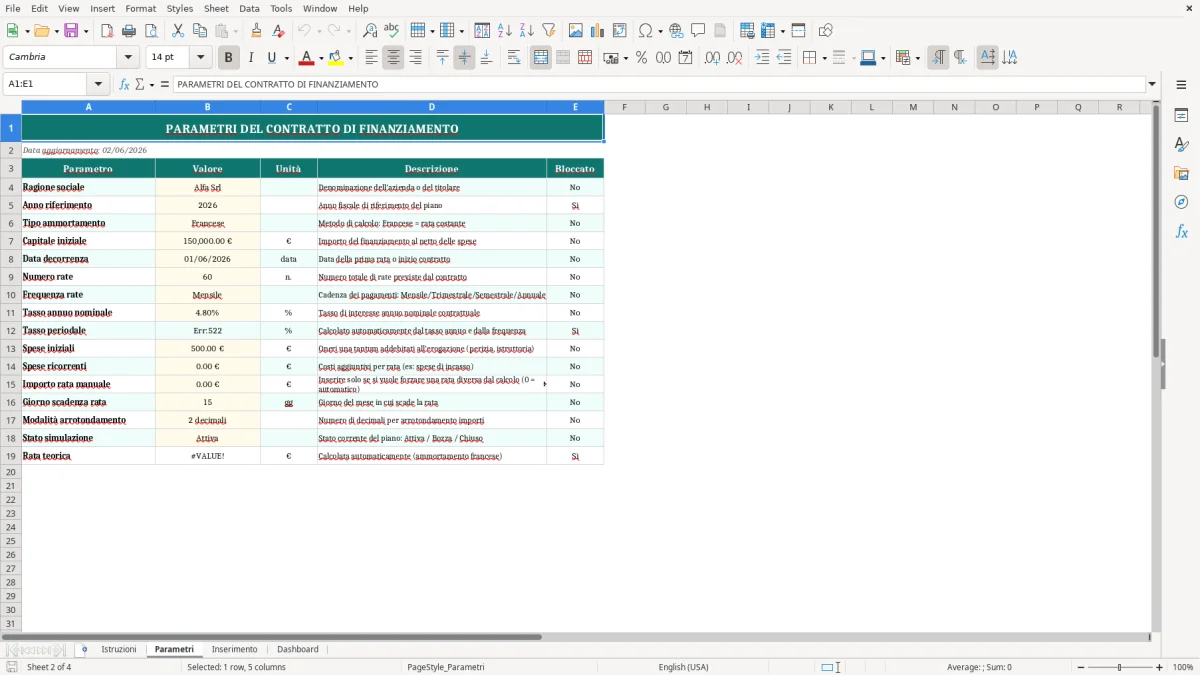Image resolution: width=1200 pixels, height=675 pixels.
Task: Run the spelling check
Action: (392, 31)
